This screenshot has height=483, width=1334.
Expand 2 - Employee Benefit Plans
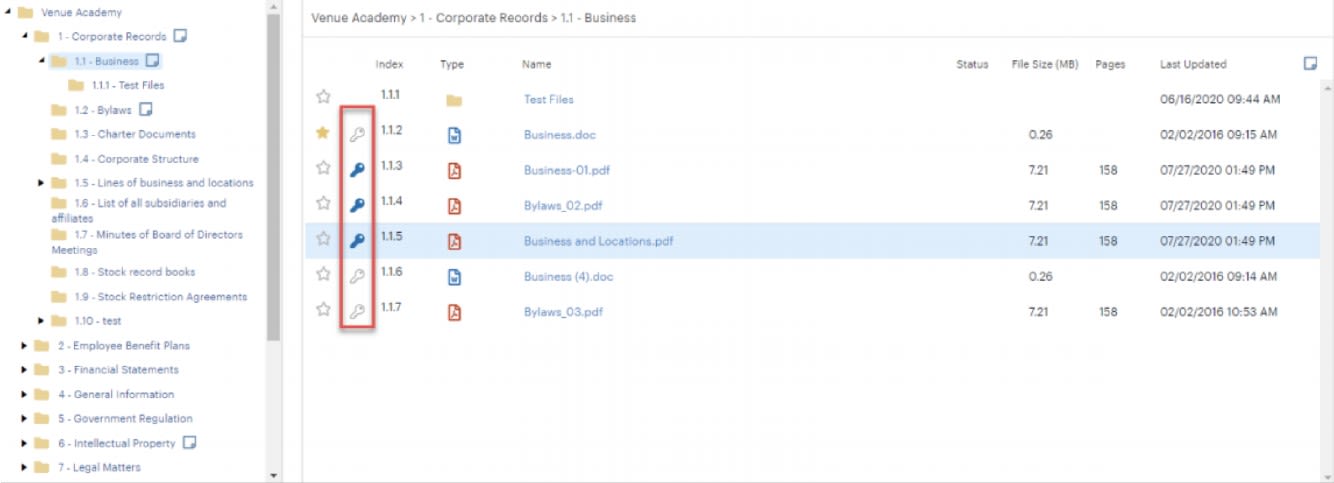[x=24, y=345]
